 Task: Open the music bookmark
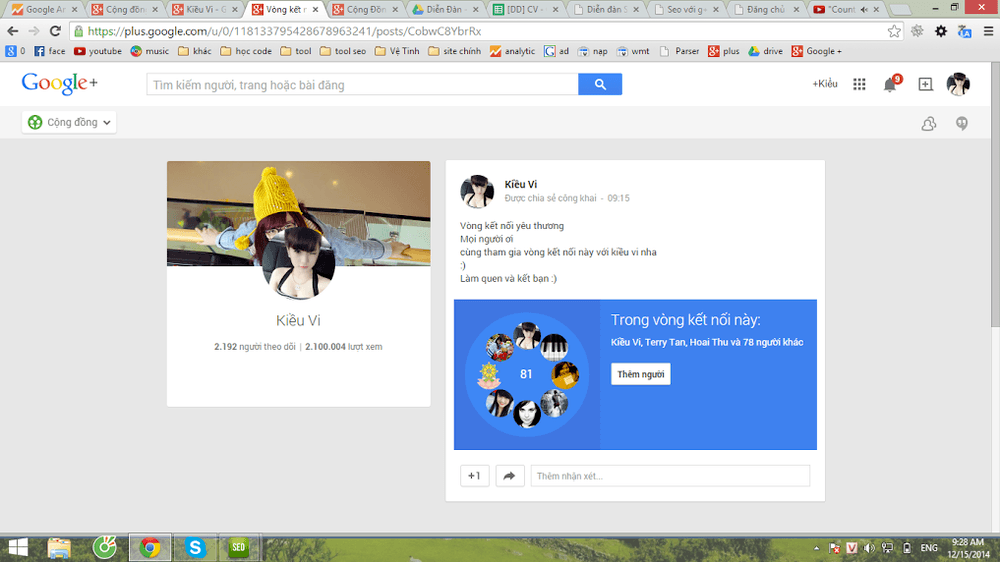coord(150,51)
